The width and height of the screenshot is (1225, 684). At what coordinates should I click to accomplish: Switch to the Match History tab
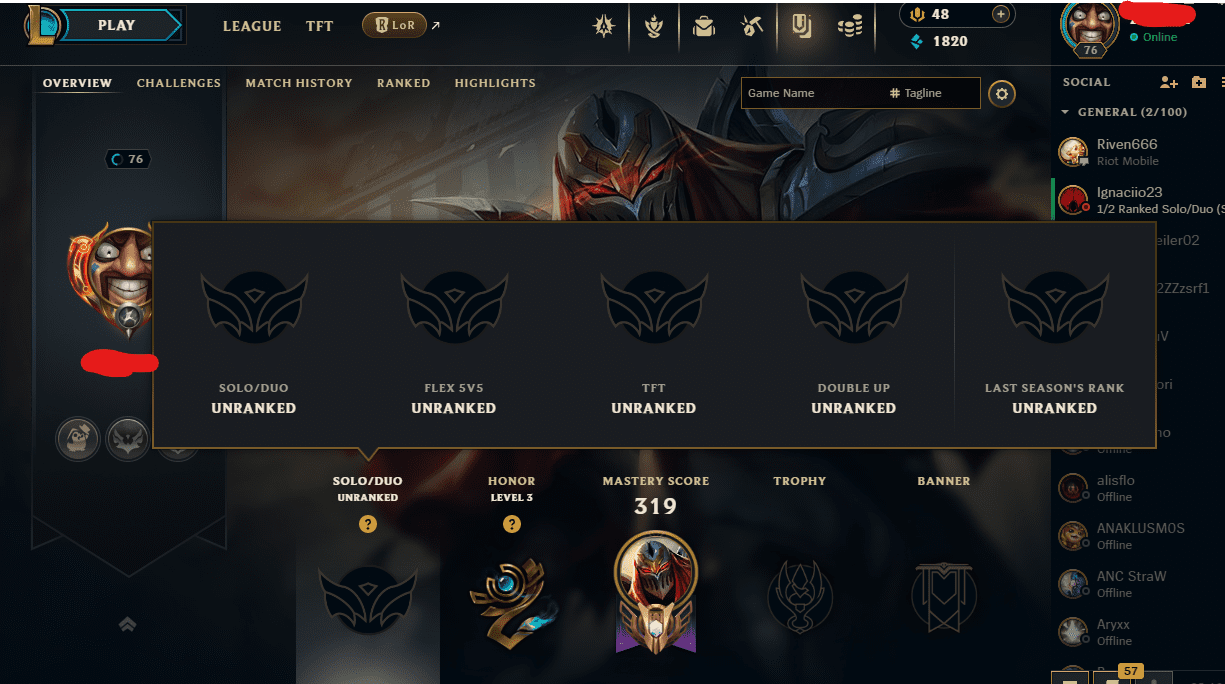point(299,83)
